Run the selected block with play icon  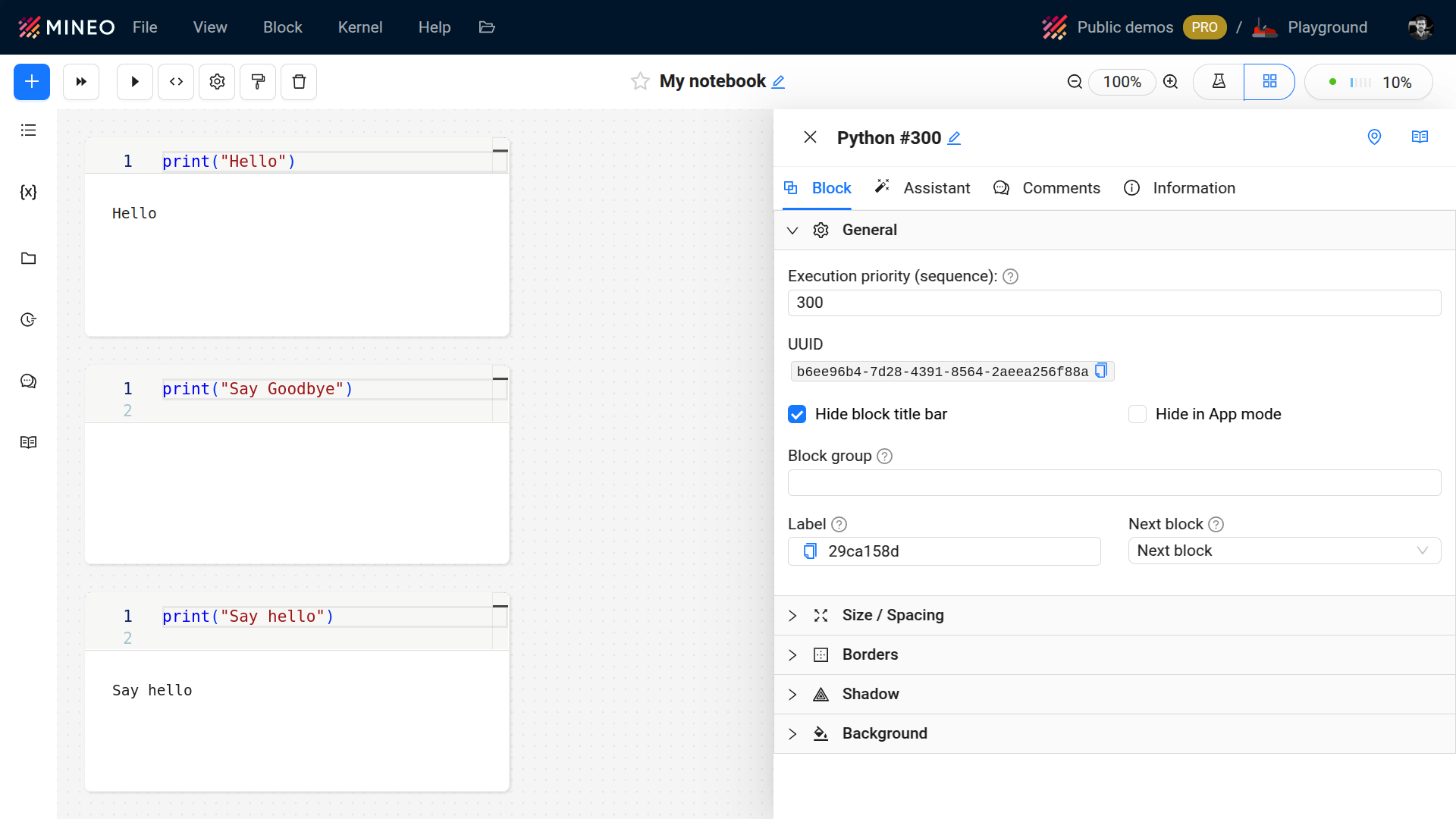(135, 82)
